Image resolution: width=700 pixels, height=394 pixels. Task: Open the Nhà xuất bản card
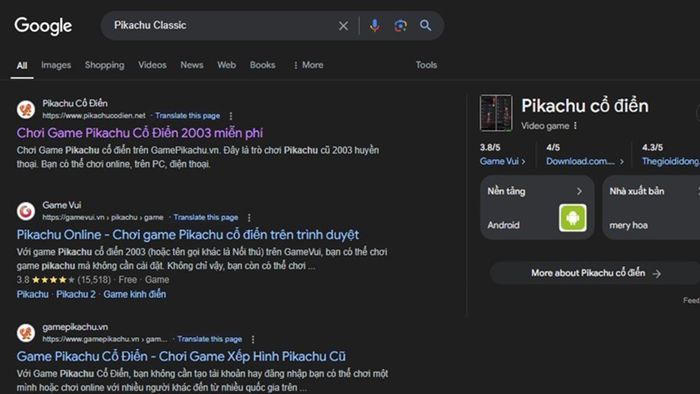pyautogui.click(x=651, y=207)
